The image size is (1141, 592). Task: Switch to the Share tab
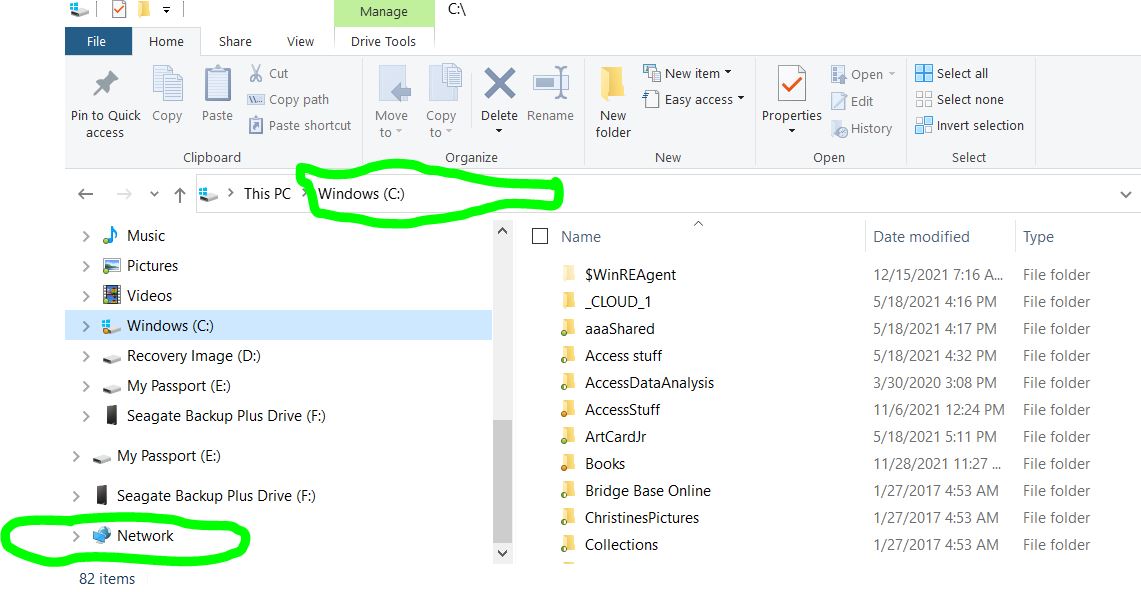[x=235, y=41]
